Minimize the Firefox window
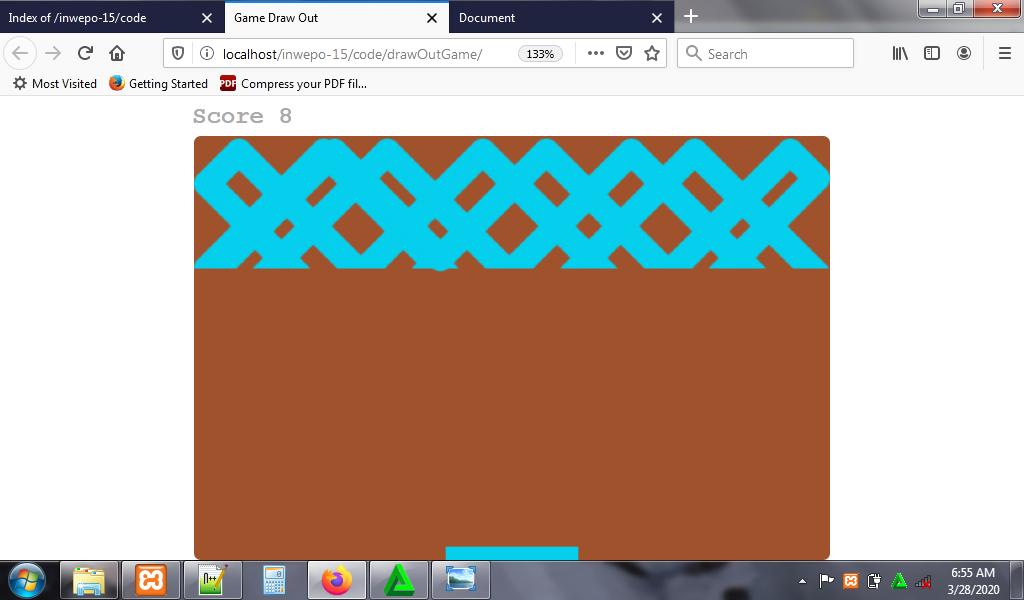Screen dimensions: 1024x600 tap(933, 8)
